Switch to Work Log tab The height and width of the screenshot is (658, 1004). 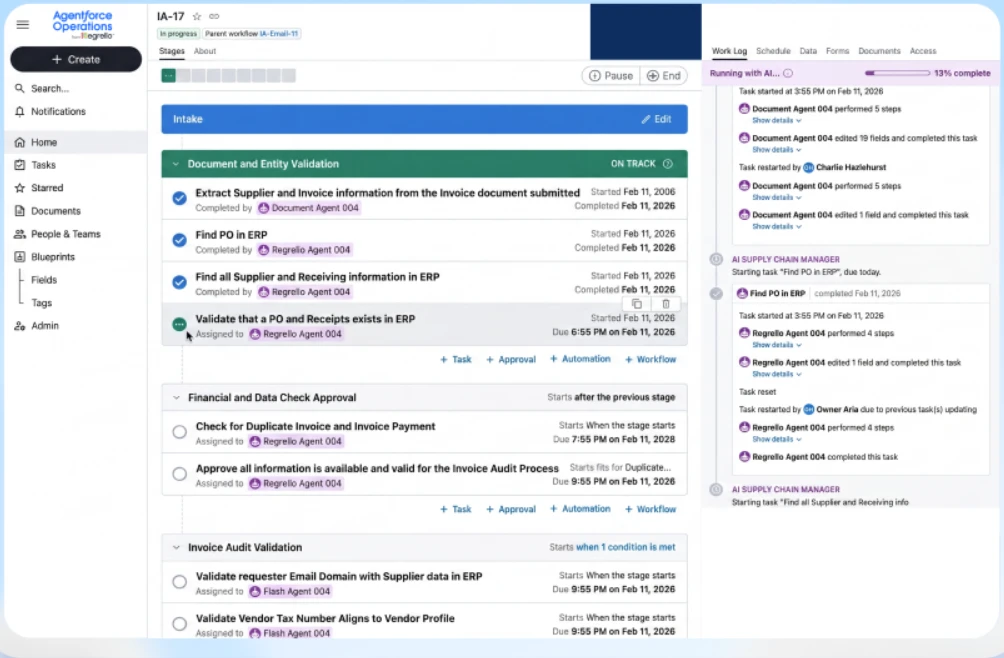click(729, 51)
